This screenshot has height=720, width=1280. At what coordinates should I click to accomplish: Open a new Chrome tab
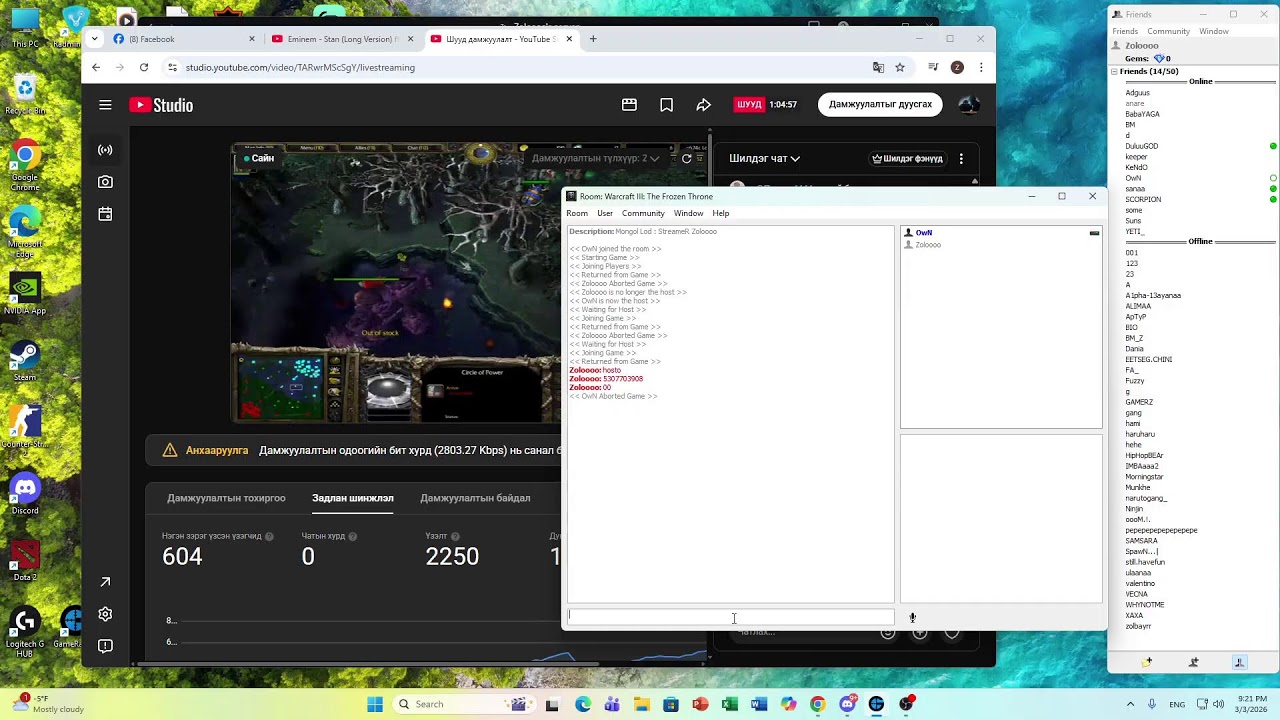tap(593, 39)
